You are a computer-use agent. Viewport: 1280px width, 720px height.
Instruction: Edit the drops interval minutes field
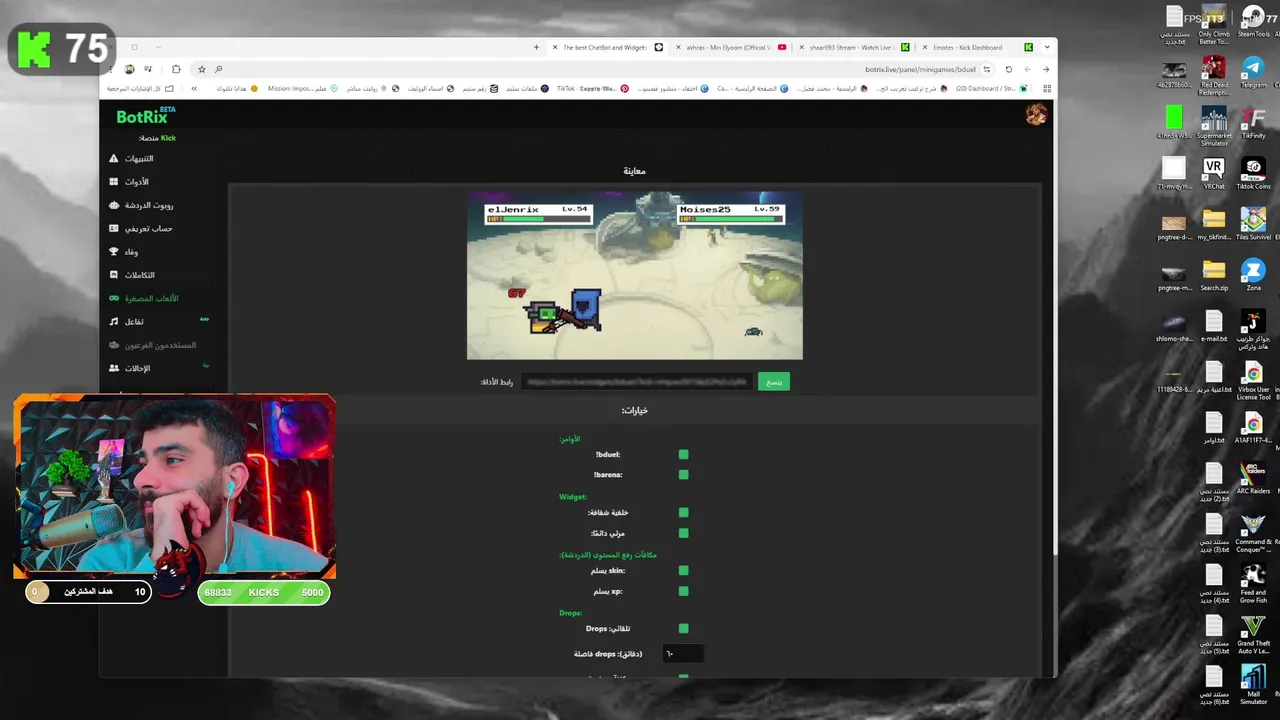click(683, 654)
